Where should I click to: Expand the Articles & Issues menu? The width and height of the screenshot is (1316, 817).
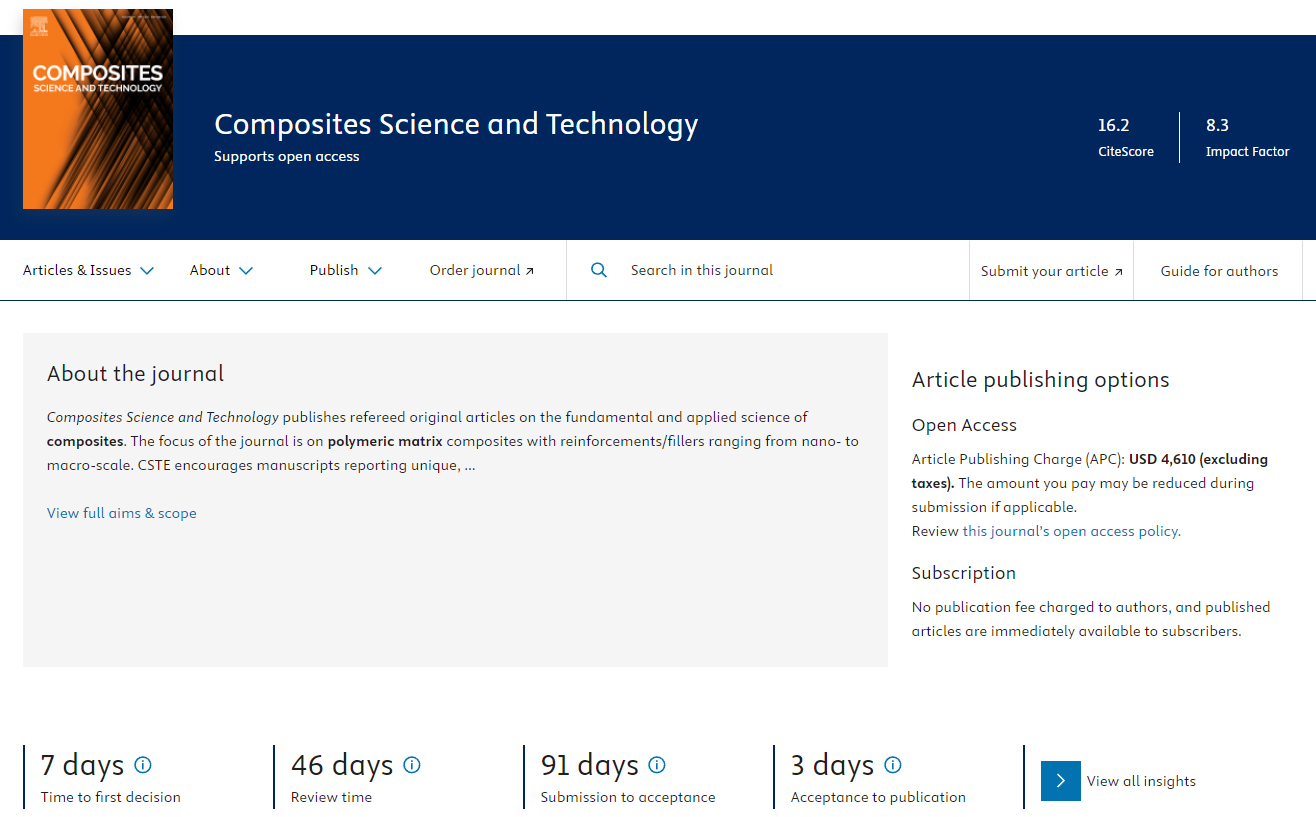[x=88, y=270]
